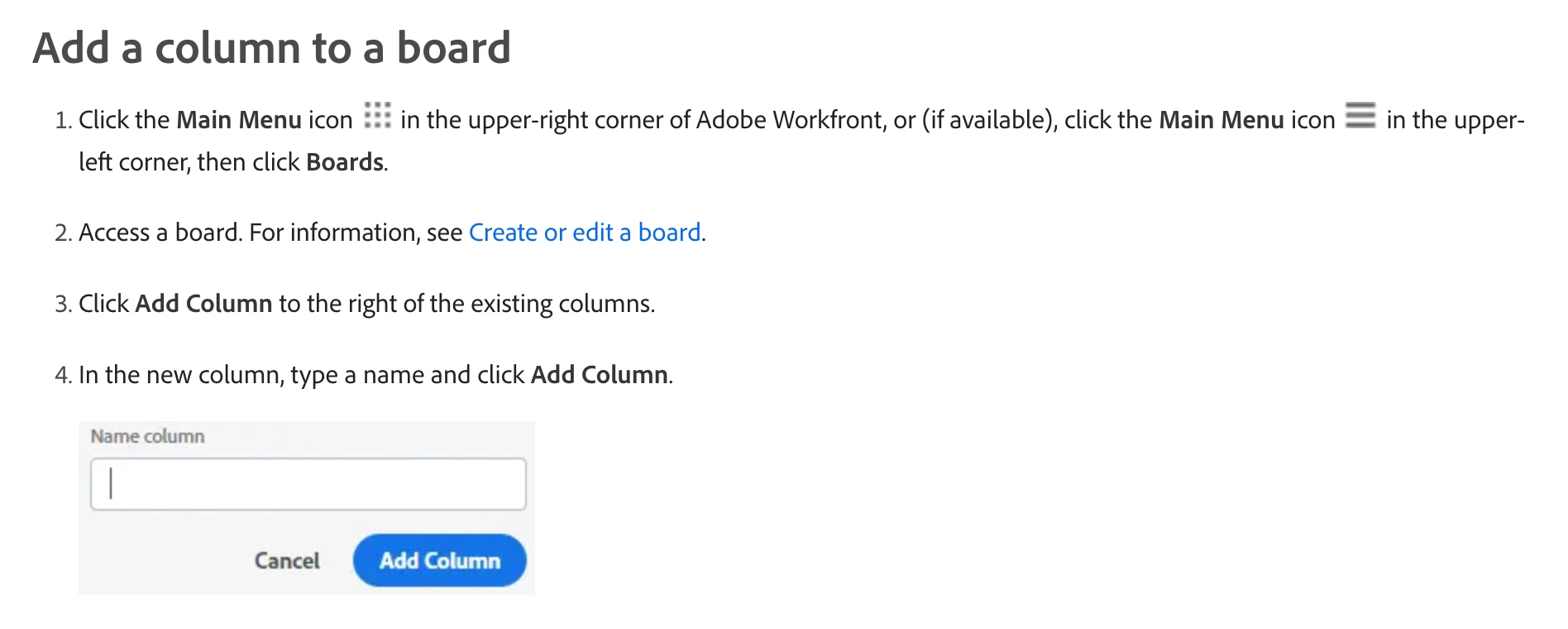
Task: Click the bold Boards word in step one
Action: [x=345, y=162]
